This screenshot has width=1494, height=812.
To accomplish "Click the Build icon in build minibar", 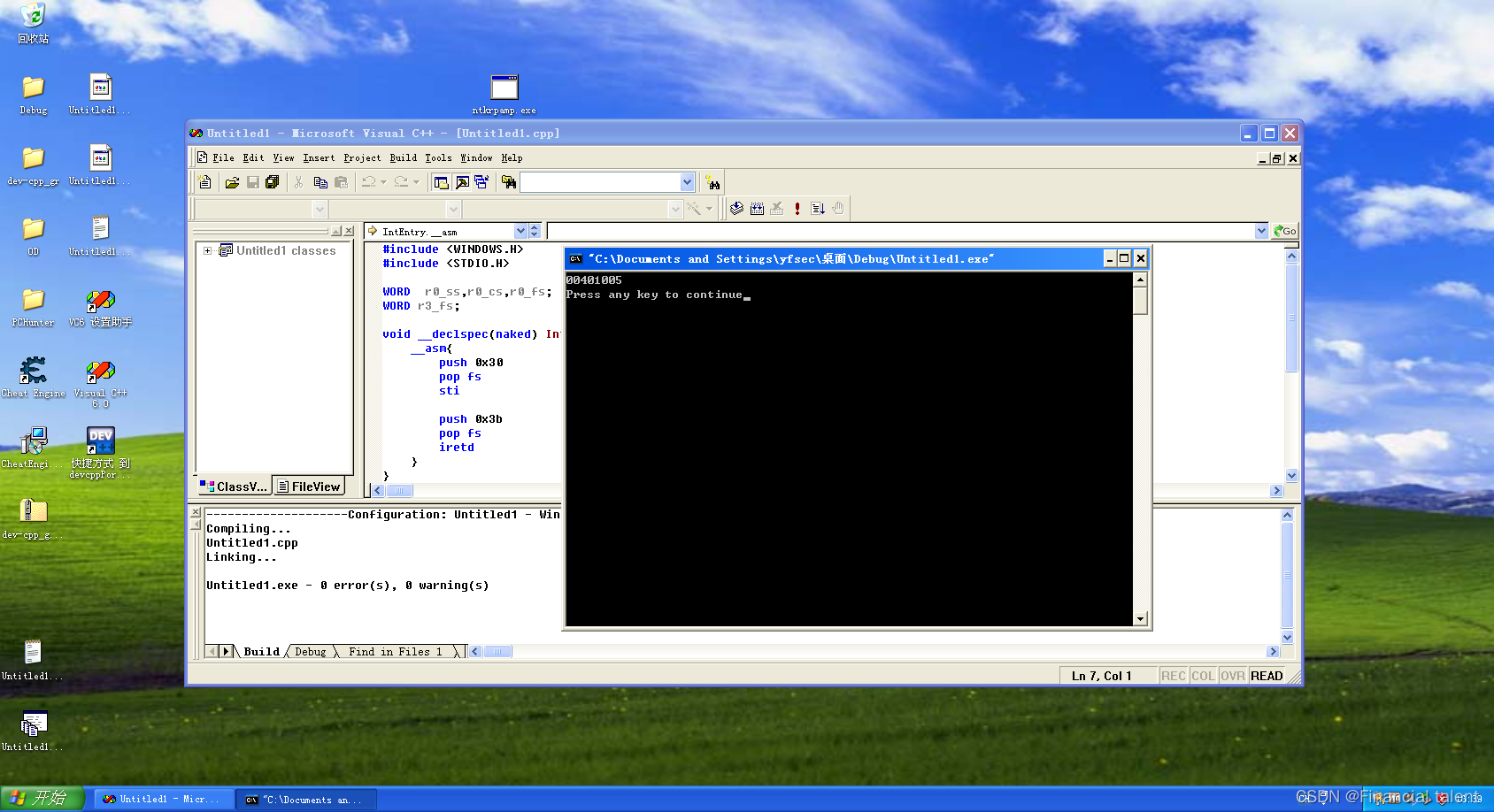I will pyautogui.click(x=757, y=209).
